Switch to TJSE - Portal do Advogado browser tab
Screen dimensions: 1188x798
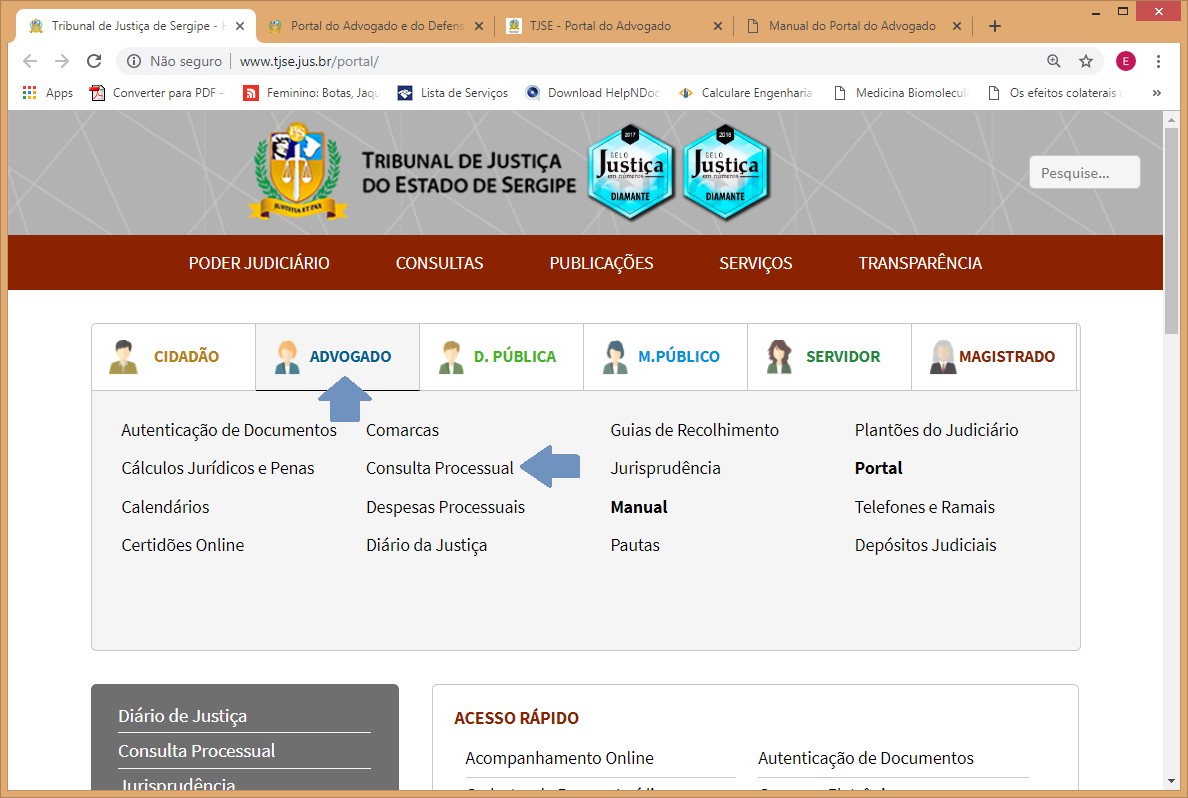(x=611, y=26)
